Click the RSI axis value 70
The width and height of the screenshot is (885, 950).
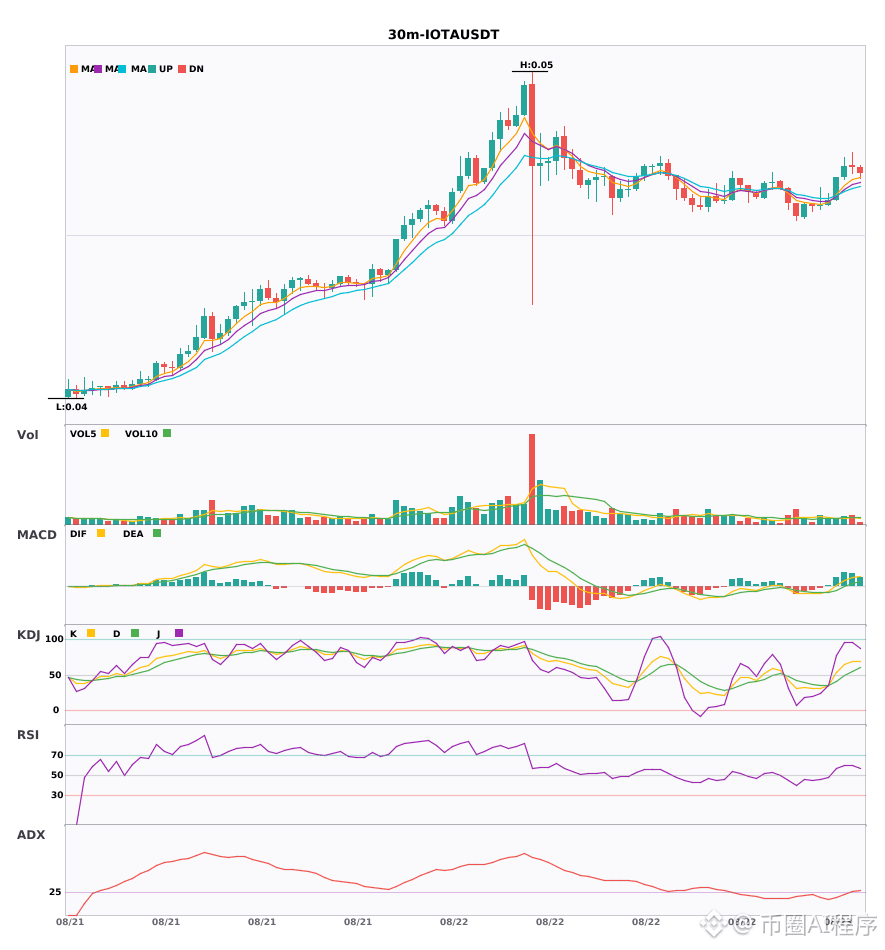coord(57,755)
